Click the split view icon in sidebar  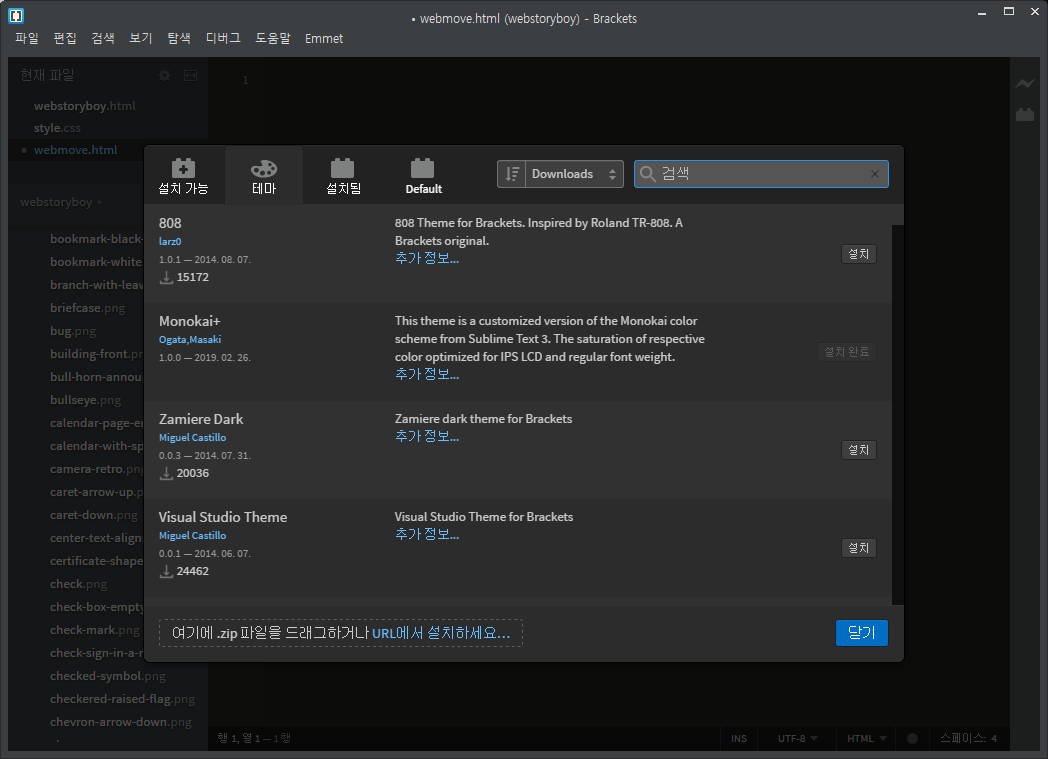click(x=190, y=75)
